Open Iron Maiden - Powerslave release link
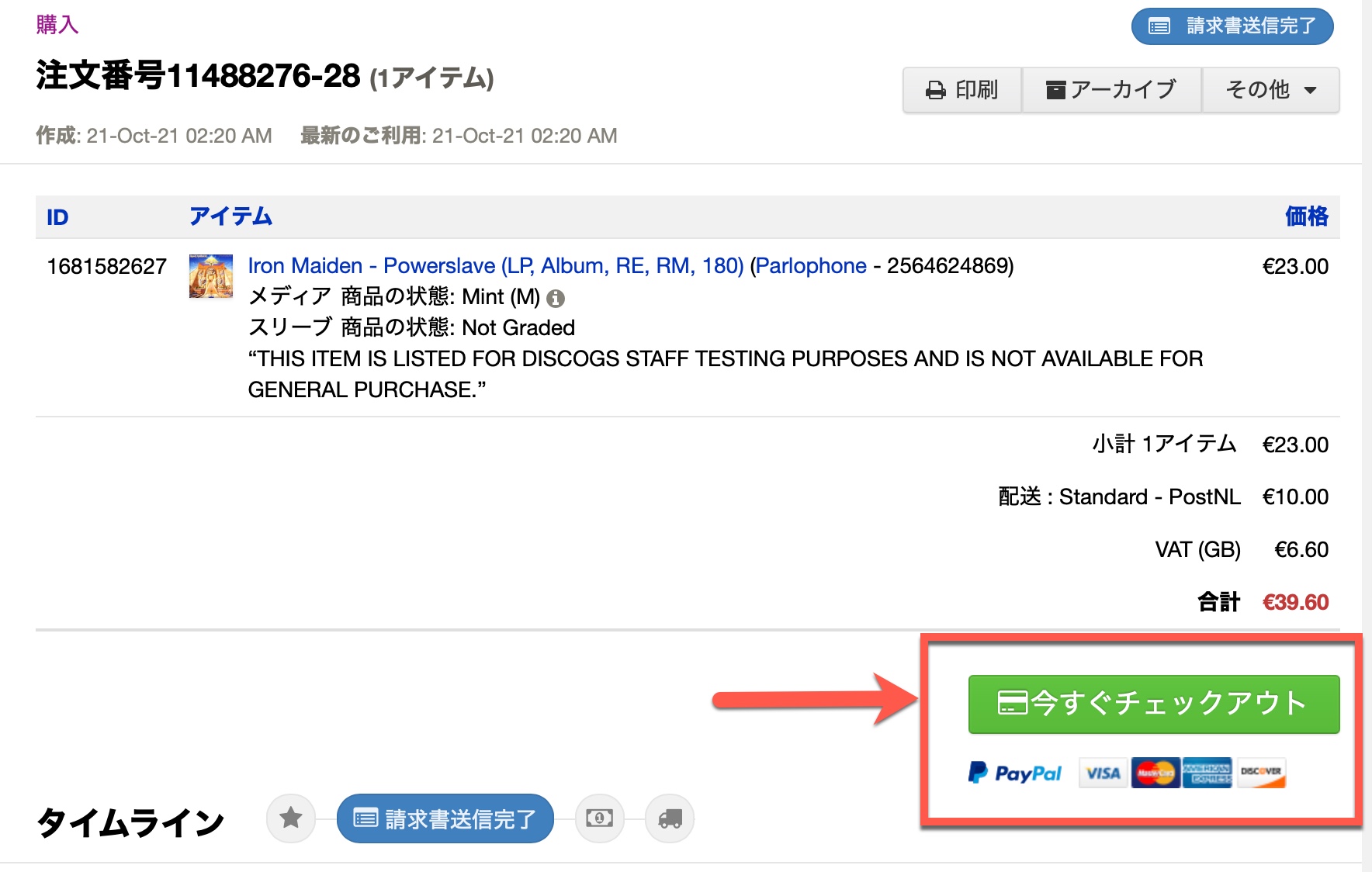This screenshot has height=872, width=1372. point(496,265)
